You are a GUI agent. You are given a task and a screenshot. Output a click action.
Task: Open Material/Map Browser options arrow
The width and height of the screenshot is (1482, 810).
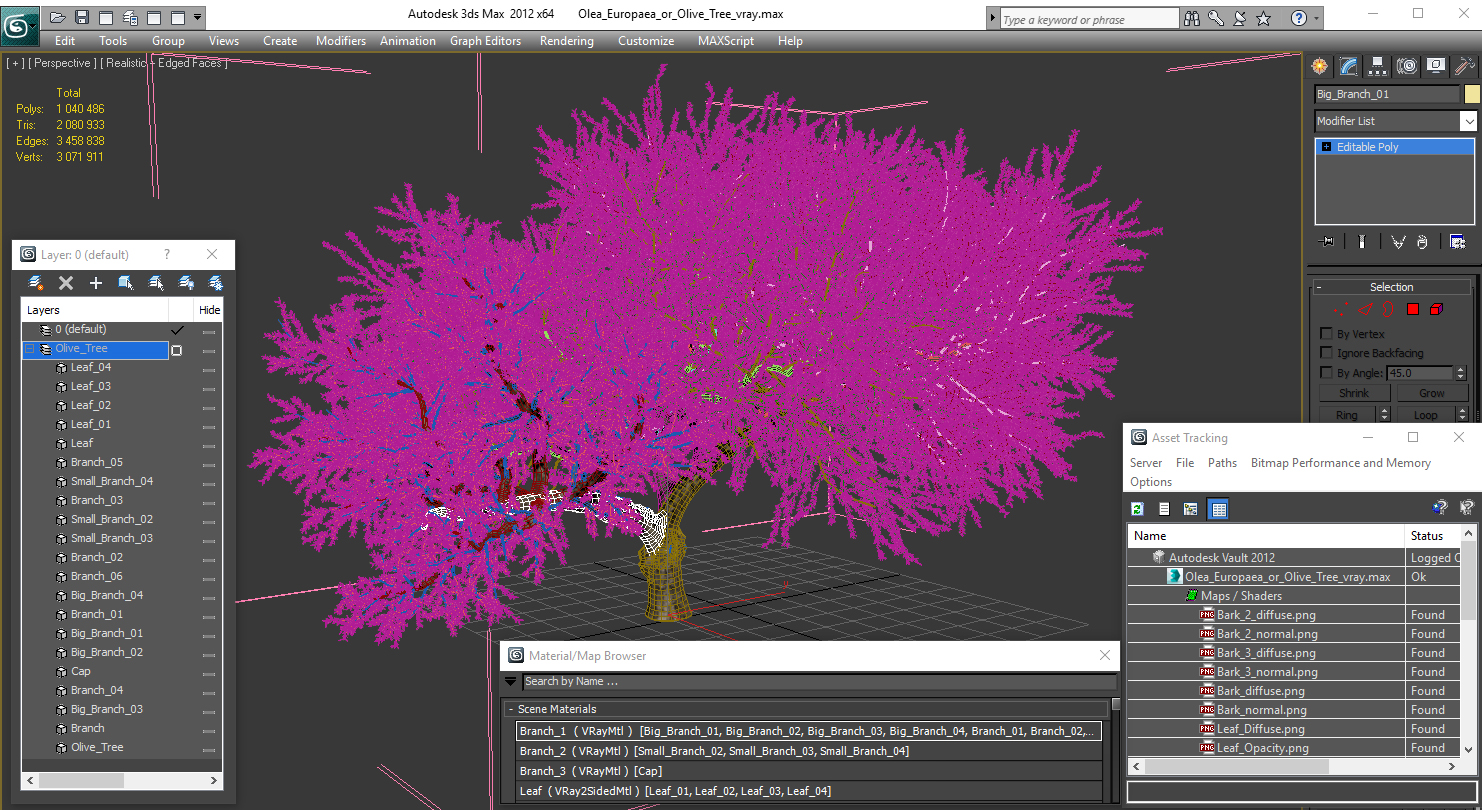[x=510, y=682]
